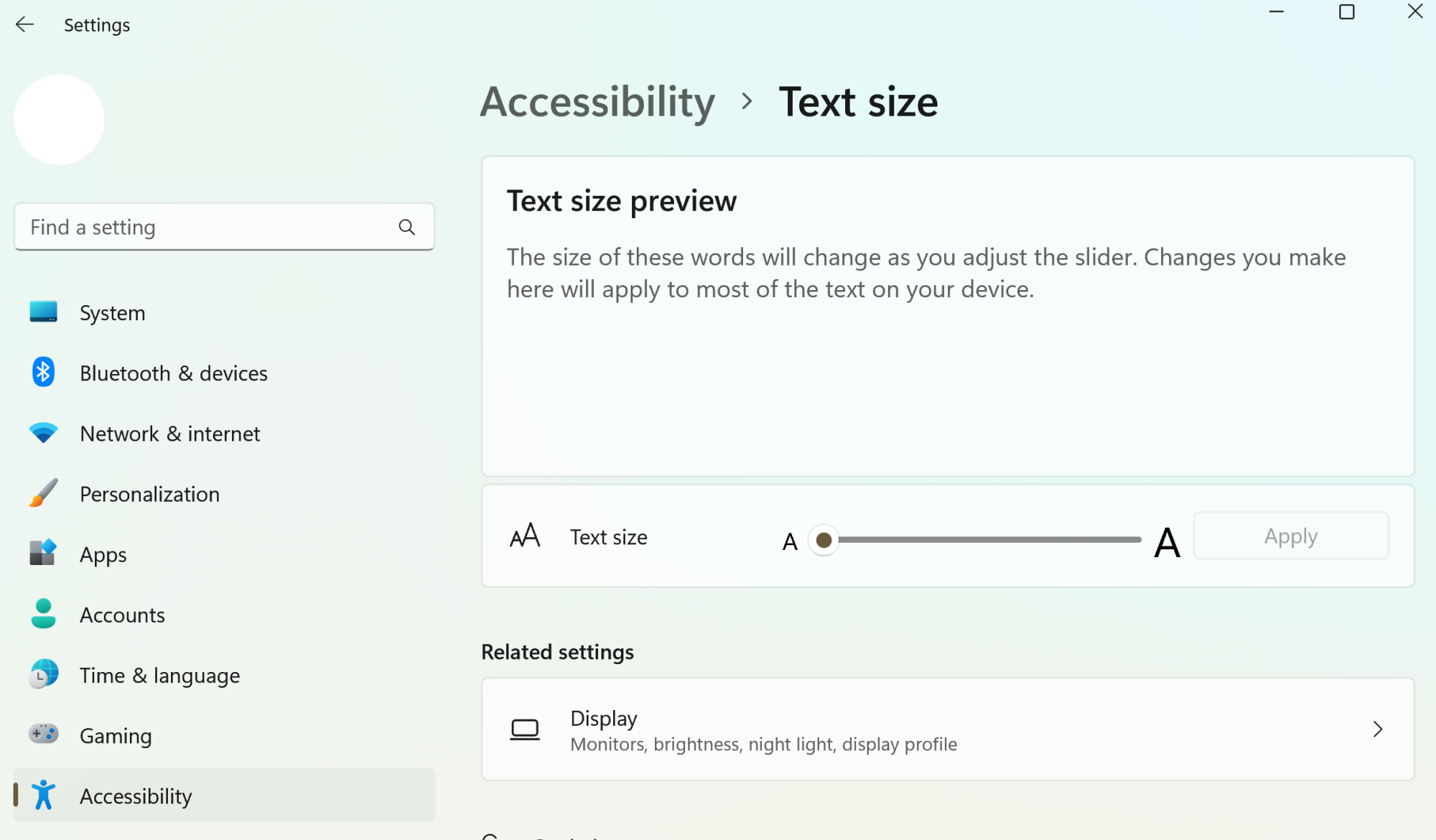Click the Accounts person icon

coord(43,614)
